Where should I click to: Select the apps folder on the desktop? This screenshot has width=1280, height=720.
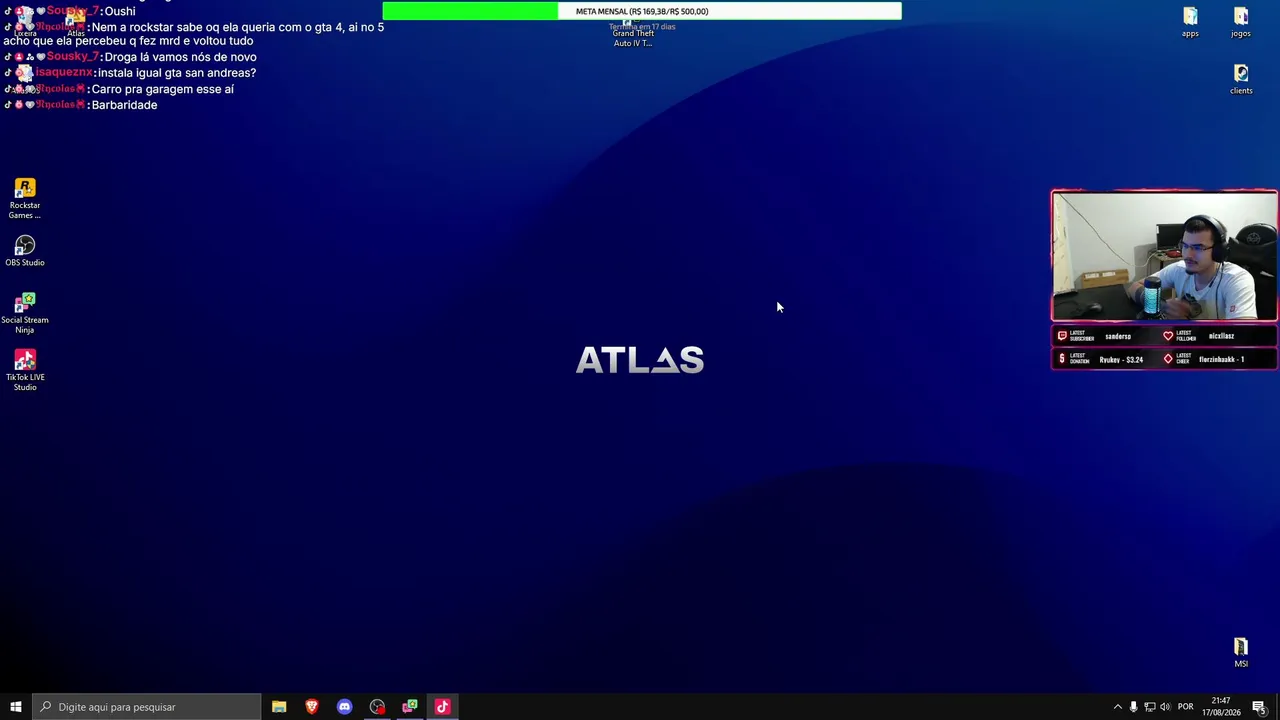[x=1190, y=22]
